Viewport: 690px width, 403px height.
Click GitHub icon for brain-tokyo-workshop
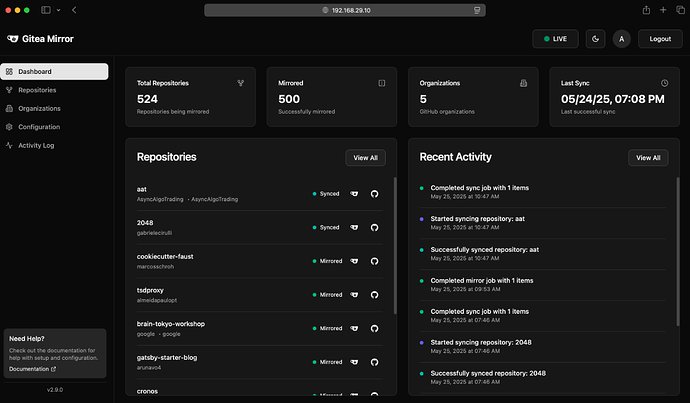tap(375, 328)
